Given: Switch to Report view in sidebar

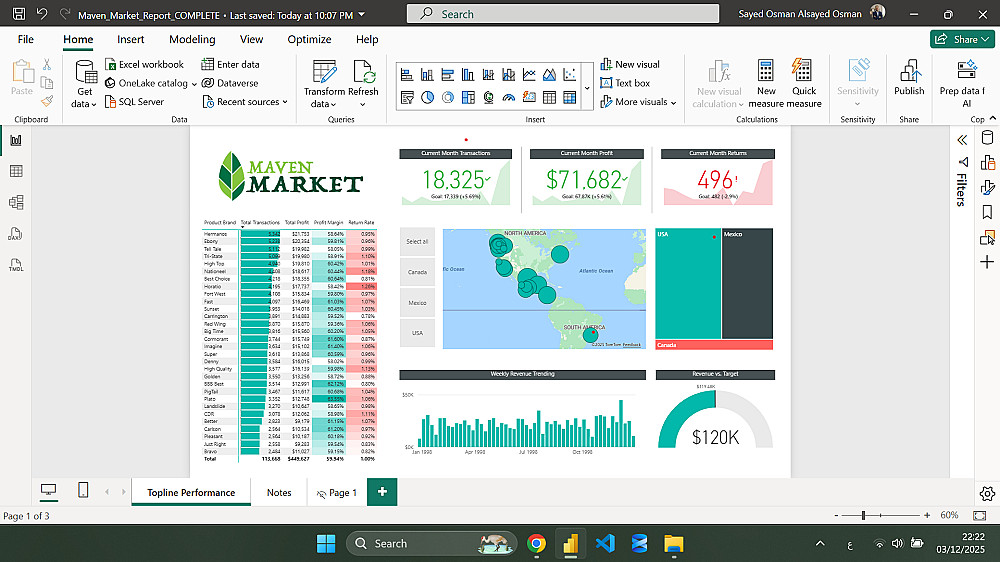Looking at the screenshot, I should [16, 140].
